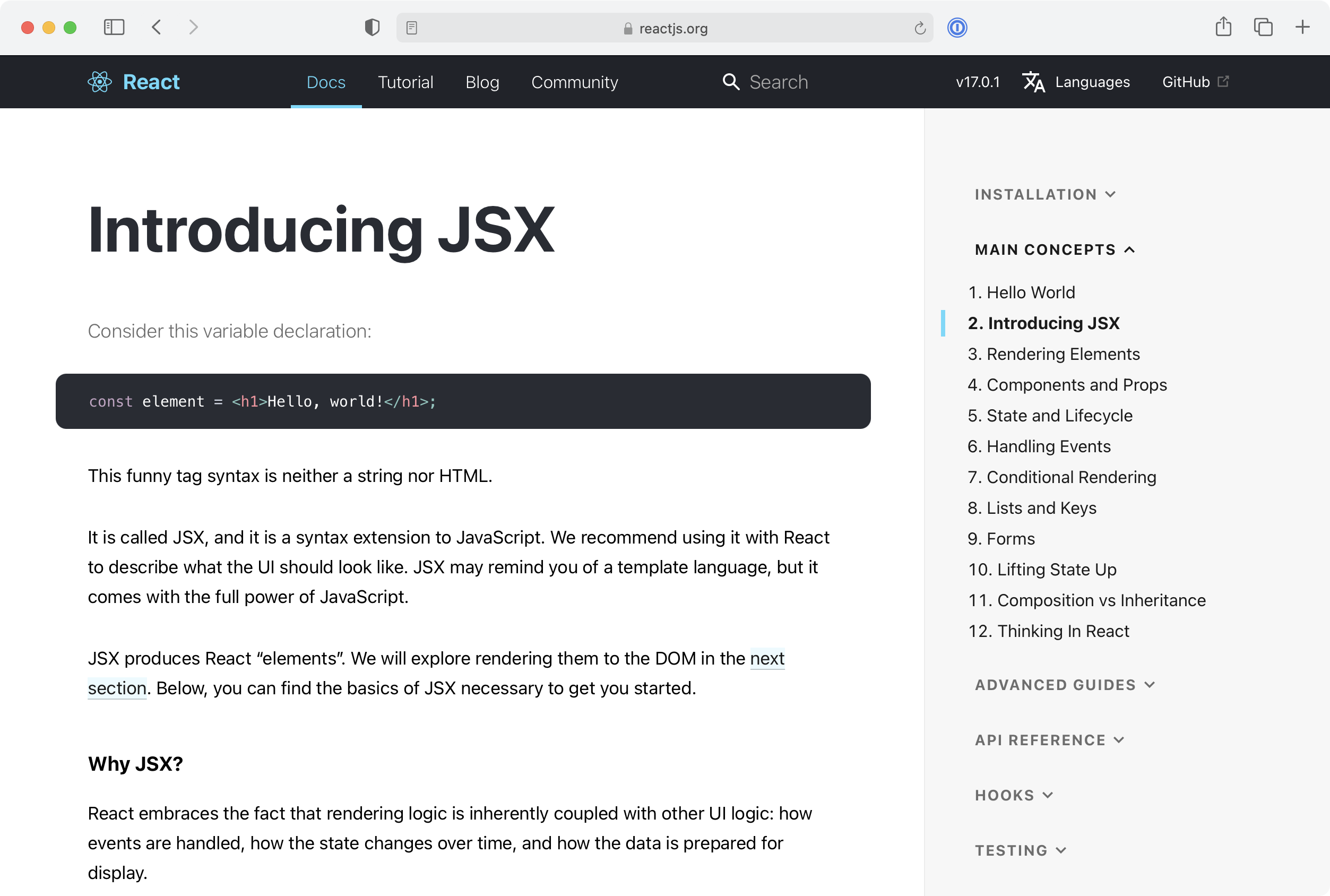
Task: Open the 1Password extension icon
Action: 957,28
